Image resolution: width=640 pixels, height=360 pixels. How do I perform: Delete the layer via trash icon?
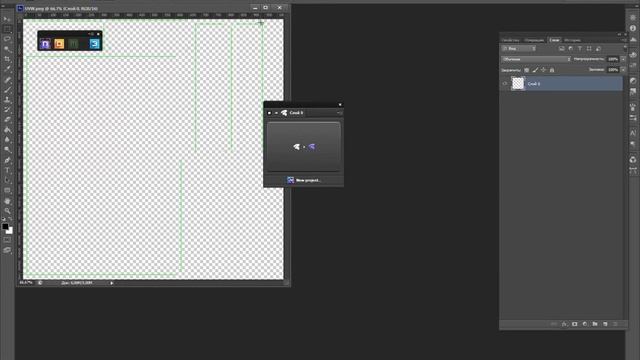[x=616, y=324]
